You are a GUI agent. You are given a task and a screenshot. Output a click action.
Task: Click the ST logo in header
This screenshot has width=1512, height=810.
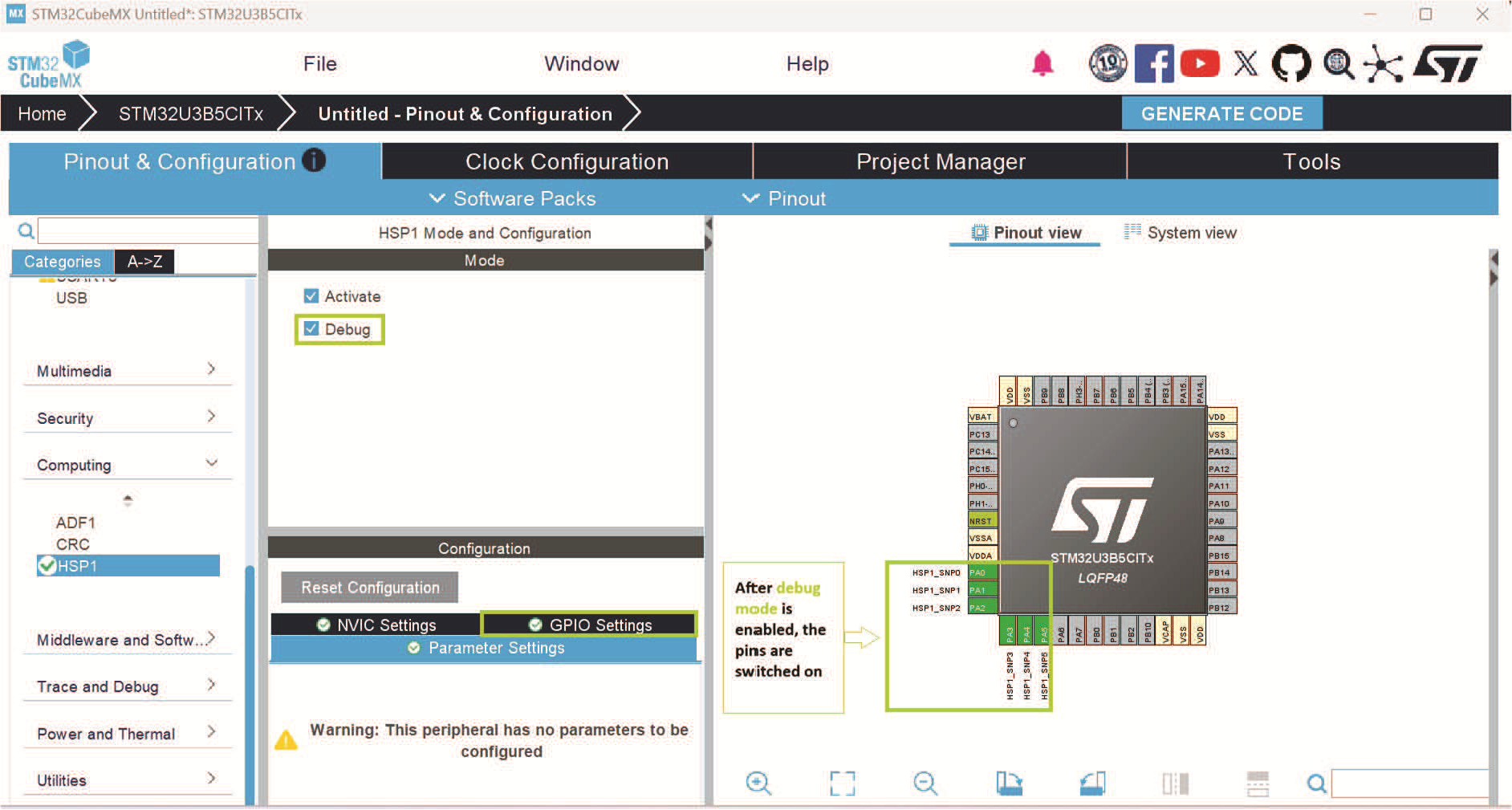pos(1449,63)
